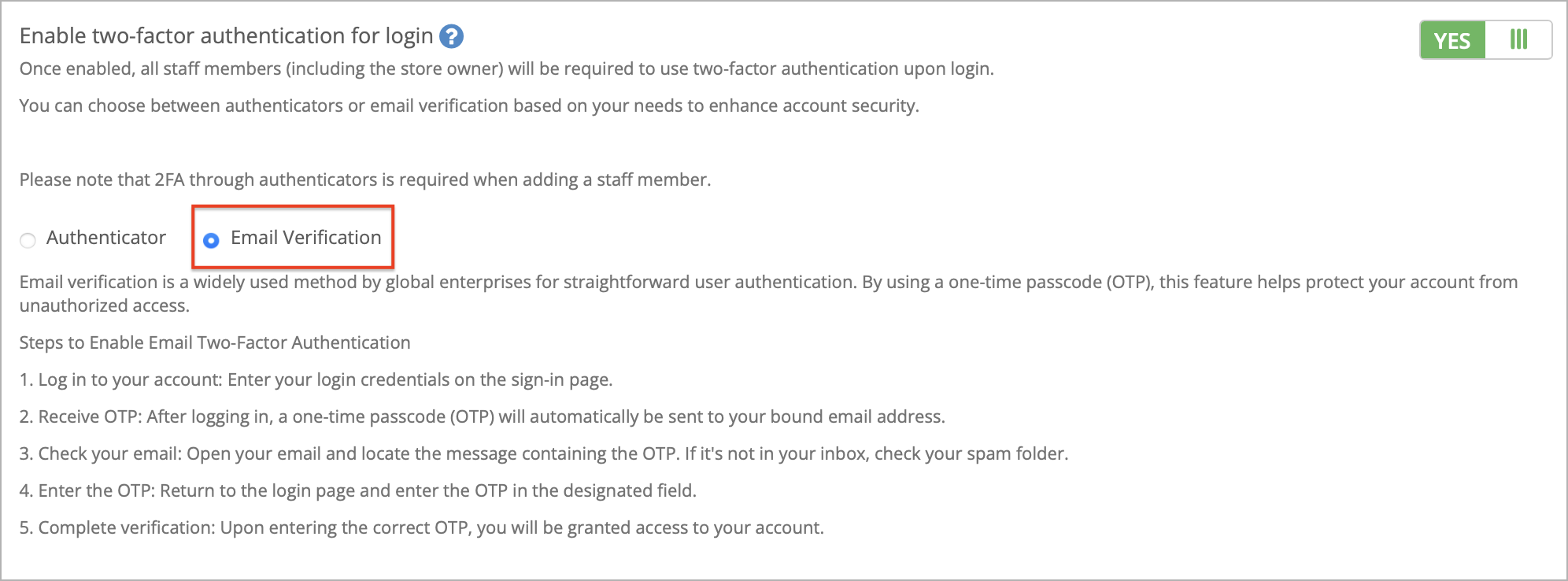1568x581 pixels.
Task: Click the toggle's three-bar grip handle
Action: [x=1518, y=39]
